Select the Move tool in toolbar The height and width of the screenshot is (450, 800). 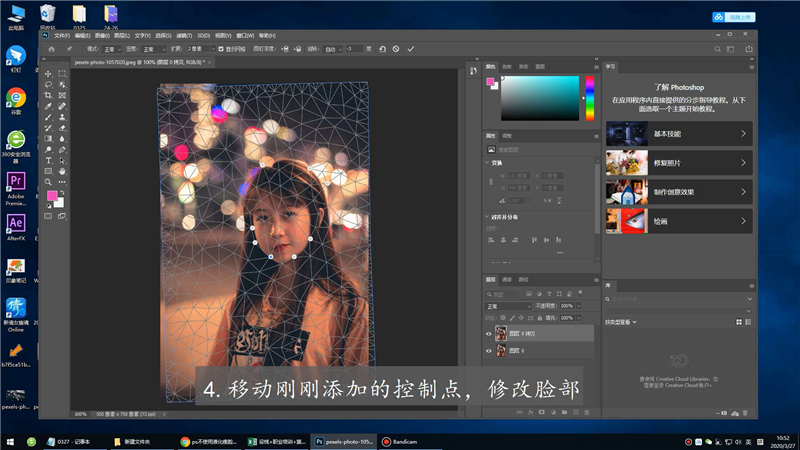click(49, 74)
